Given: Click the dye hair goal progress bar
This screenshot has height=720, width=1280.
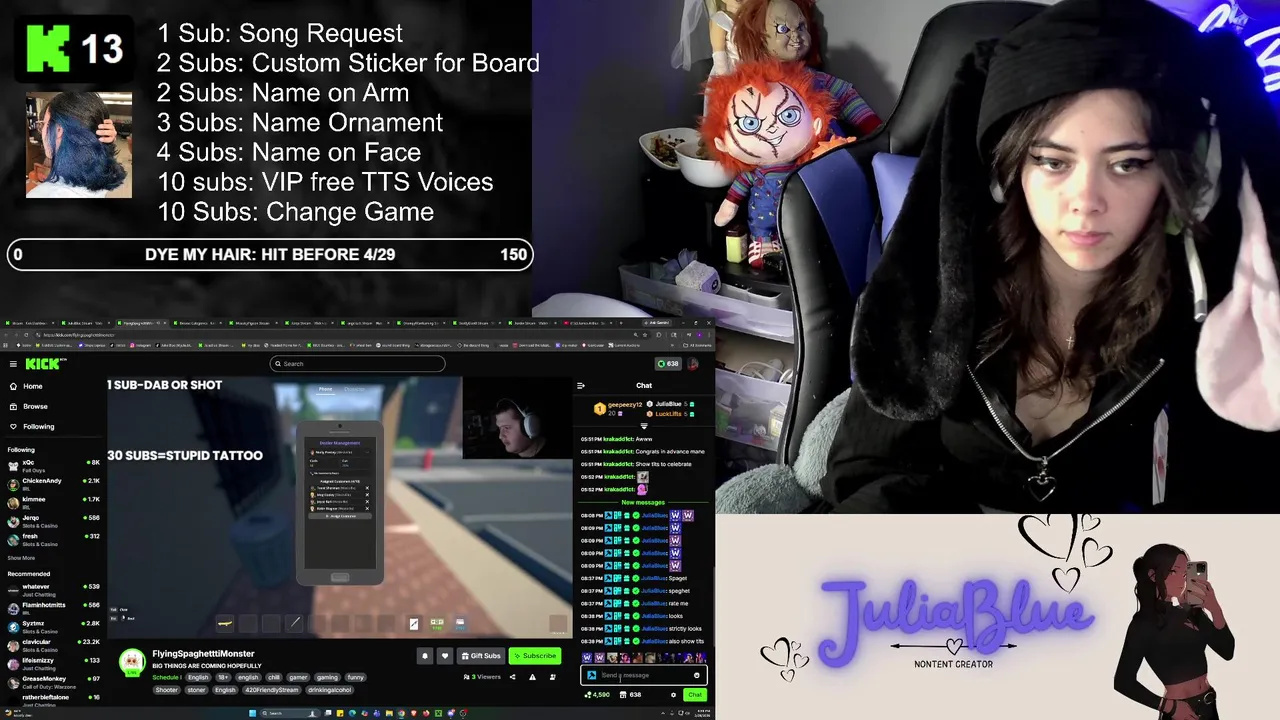Looking at the screenshot, I should [x=270, y=254].
